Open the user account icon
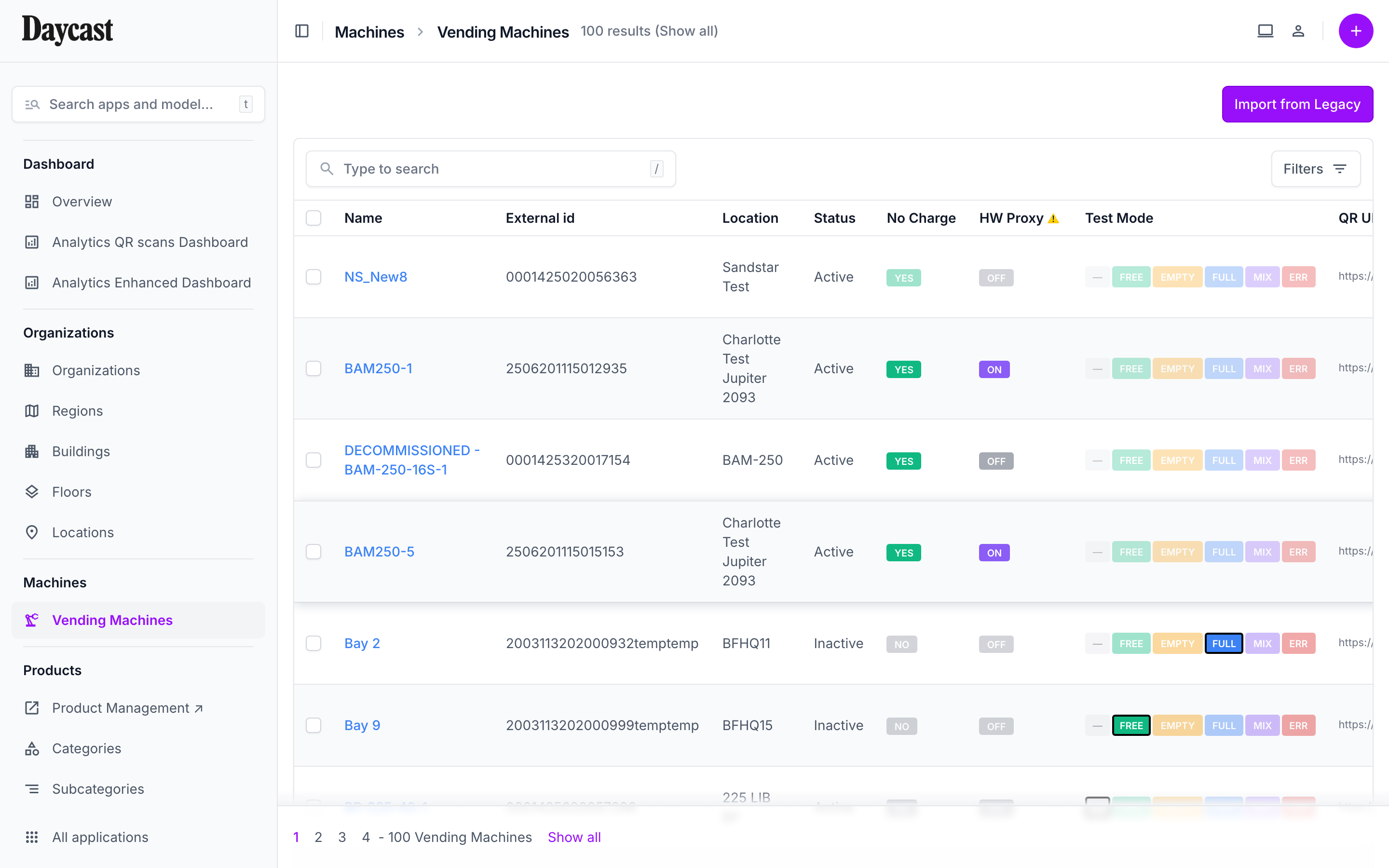The height and width of the screenshot is (868, 1389). click(1298, 31)
